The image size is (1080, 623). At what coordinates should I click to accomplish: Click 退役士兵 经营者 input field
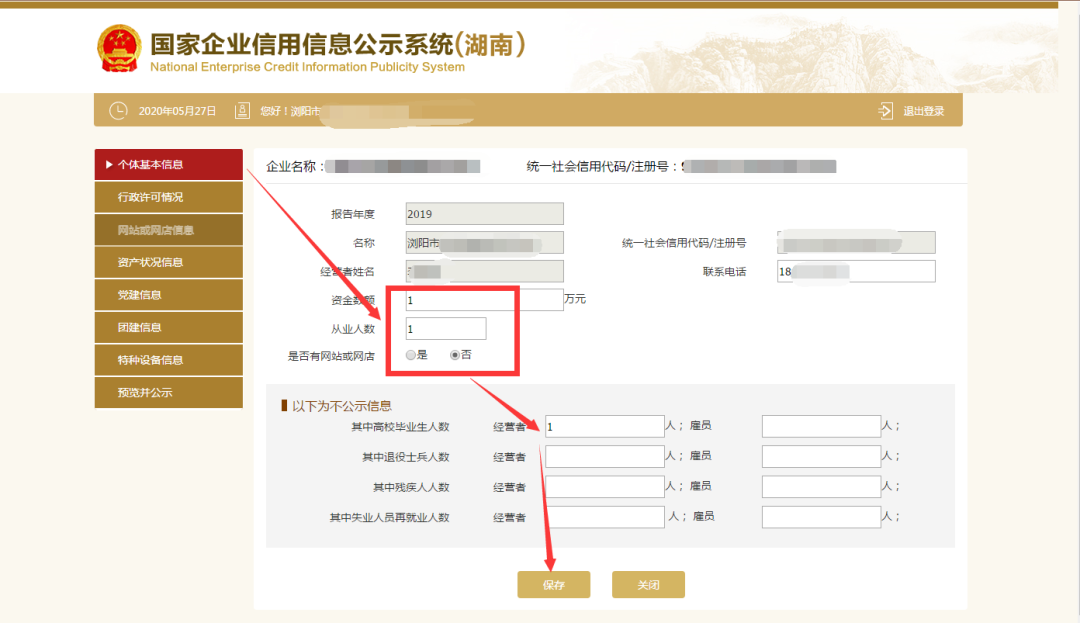click(604, 457)
